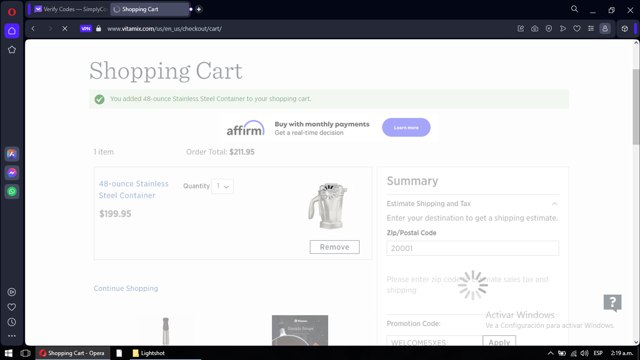This screenshot has width=640, height=360.
Task: Click the edit-page toolbar icon
Action: pyautogui.click(x=521, y=29)
